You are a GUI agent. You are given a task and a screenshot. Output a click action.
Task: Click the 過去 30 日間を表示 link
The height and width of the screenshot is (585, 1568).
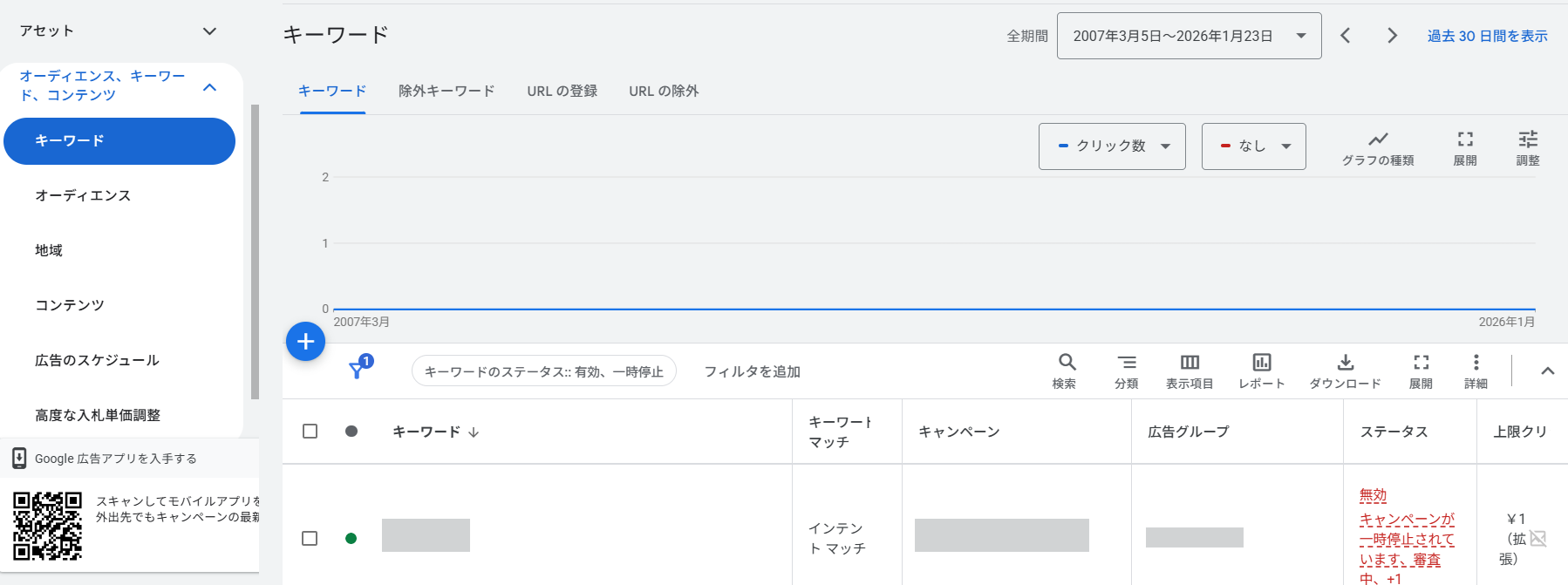1487,36
